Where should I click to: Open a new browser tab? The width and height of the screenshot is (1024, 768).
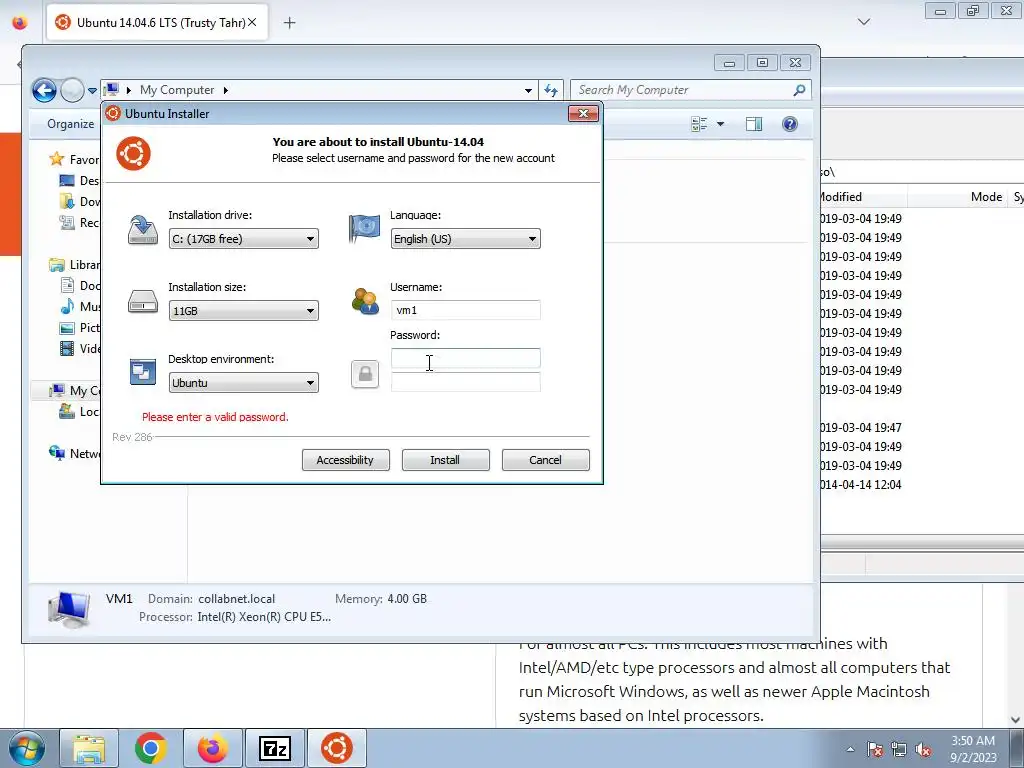click(x=289, y=23)
